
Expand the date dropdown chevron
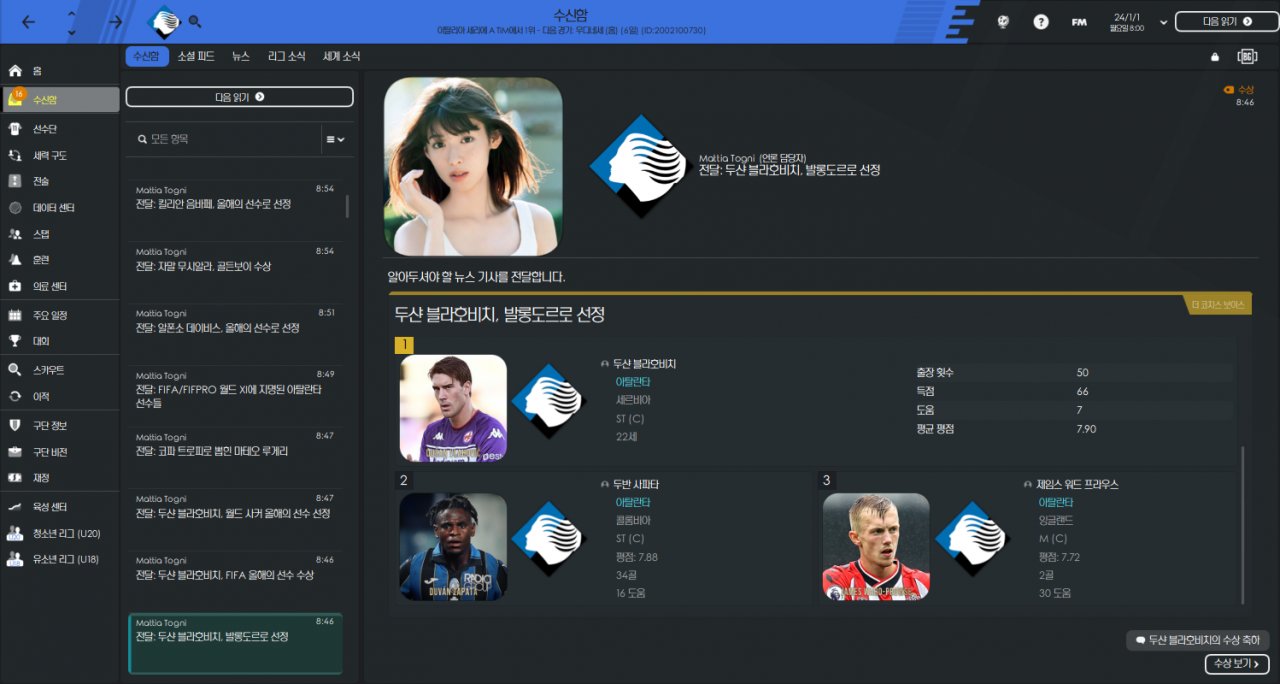coord(1164,22)
